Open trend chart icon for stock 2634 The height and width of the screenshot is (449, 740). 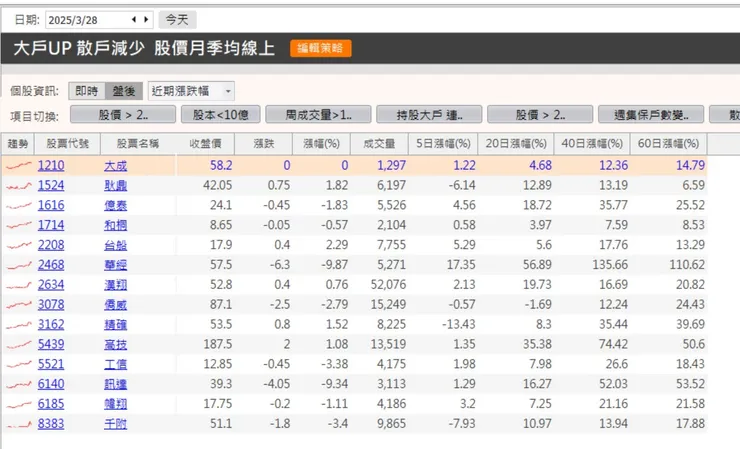coord(19,285)
